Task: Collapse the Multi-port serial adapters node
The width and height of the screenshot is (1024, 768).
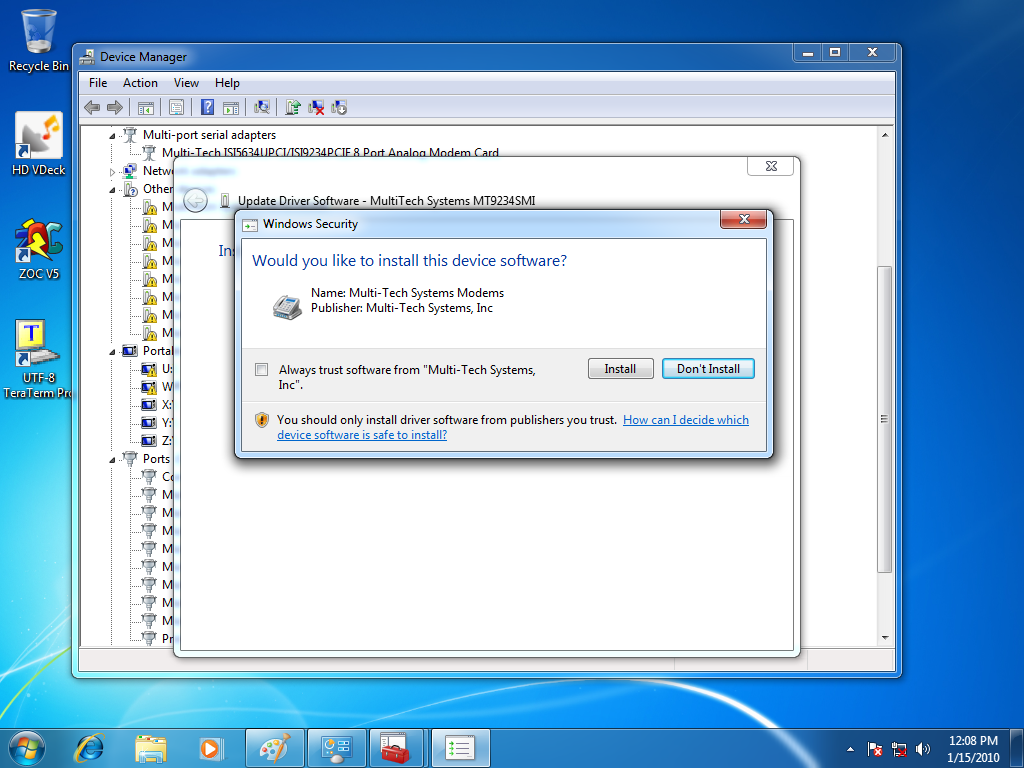Action: (x=113, y=135)
